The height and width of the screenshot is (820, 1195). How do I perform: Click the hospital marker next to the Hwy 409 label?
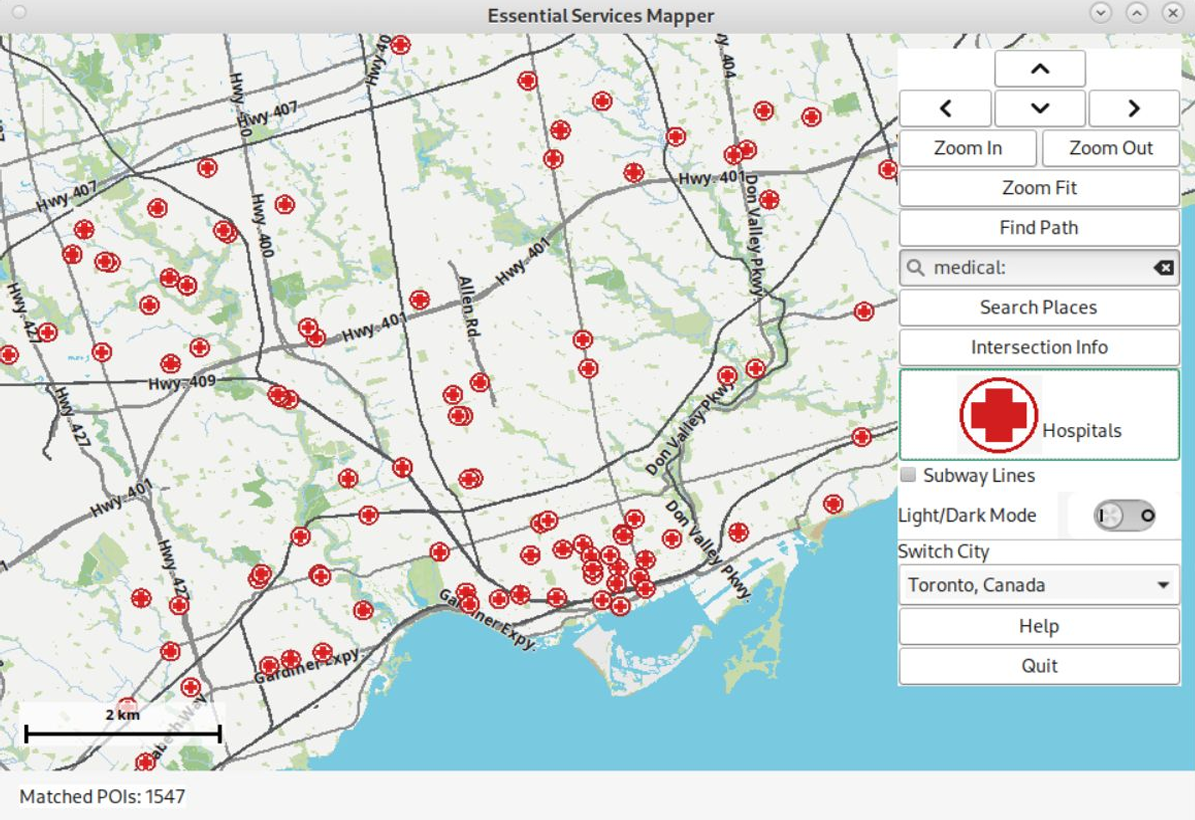(171, 364)
